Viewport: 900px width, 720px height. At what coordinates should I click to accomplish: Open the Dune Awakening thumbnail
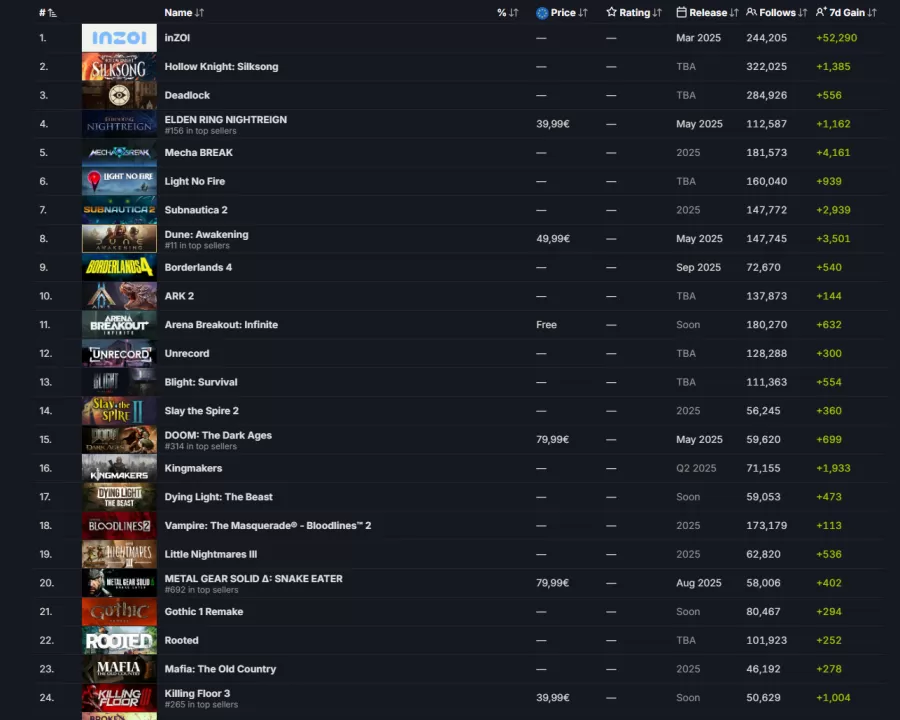pyautogui.click(x=119, y=239)
